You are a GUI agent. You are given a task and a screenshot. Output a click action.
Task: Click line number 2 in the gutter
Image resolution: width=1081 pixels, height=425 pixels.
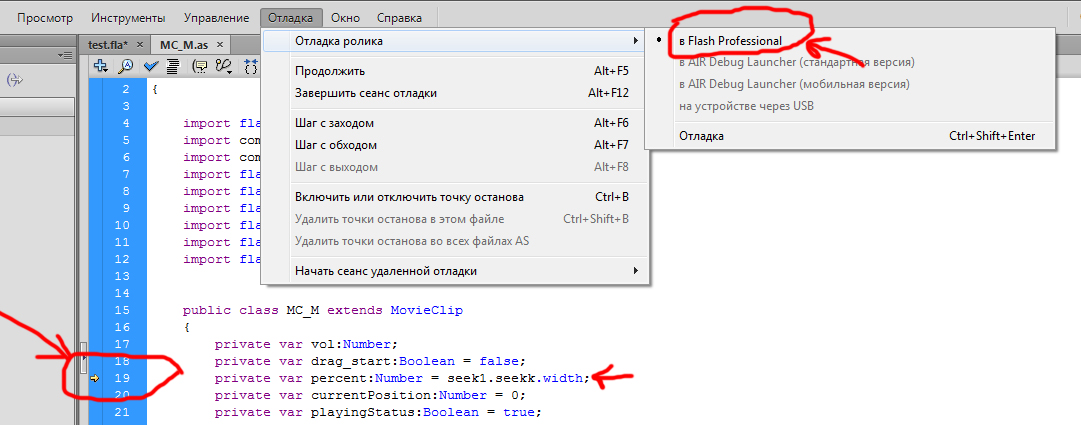pos(125,90)
